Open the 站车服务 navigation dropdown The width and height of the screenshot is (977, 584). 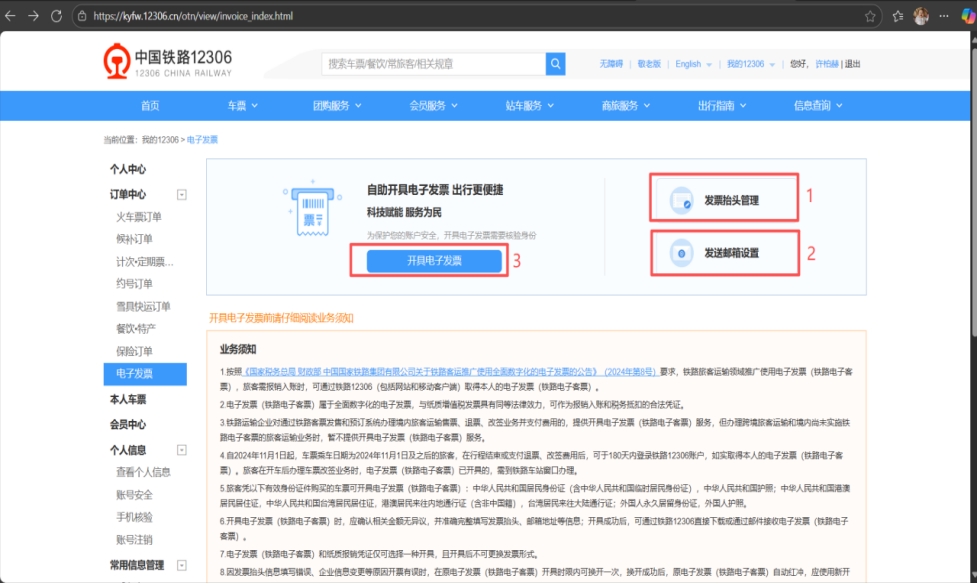[x=530, y=106]
